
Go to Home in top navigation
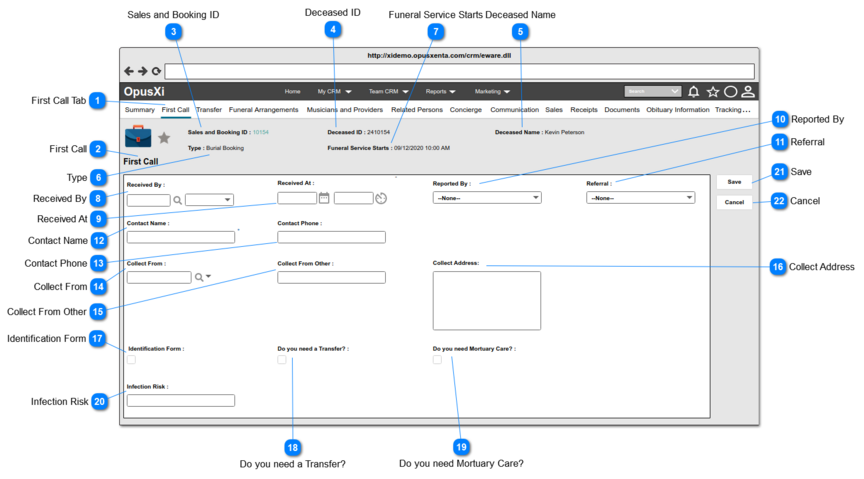tap(293, 92)
